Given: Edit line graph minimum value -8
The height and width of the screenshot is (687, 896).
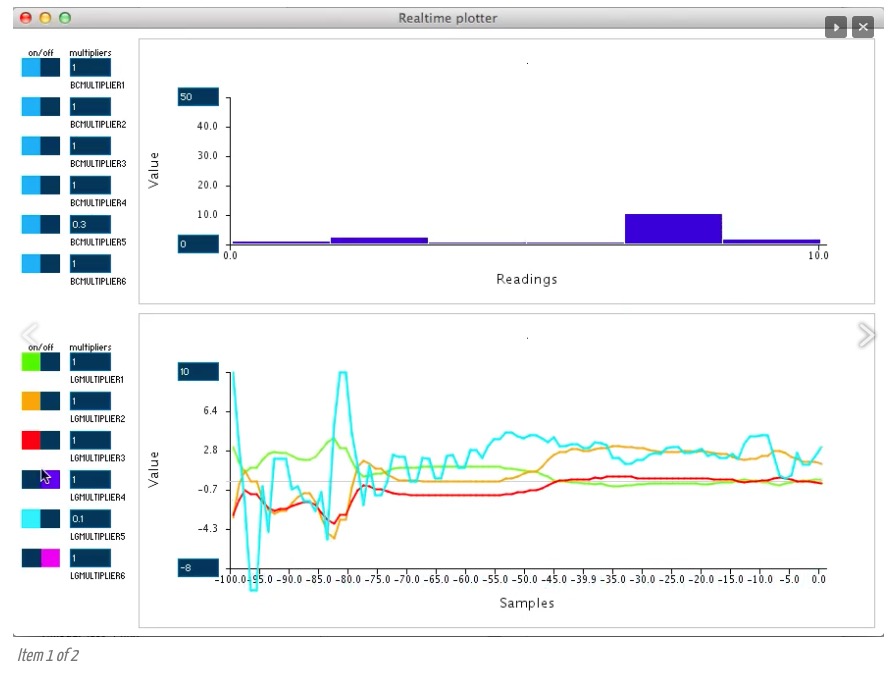Looking at the screenshot, I should [x=198, y=568].
